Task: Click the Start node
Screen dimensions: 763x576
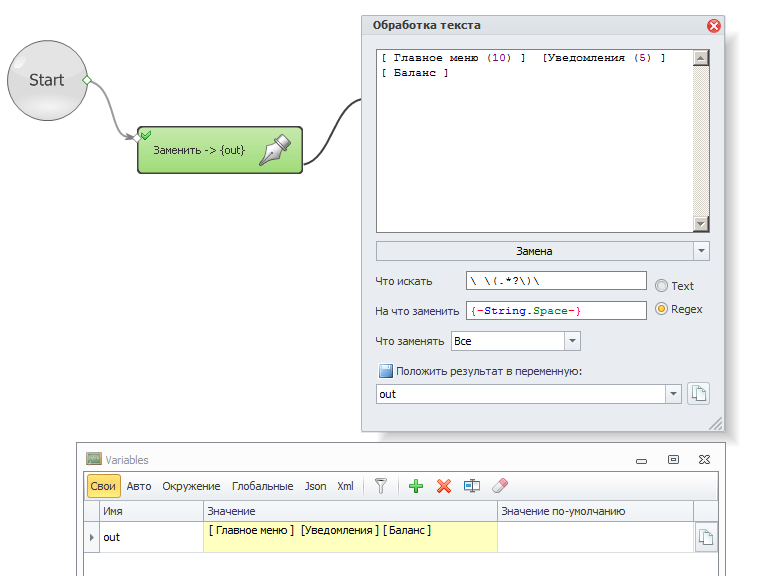Action: coord(46,80)
